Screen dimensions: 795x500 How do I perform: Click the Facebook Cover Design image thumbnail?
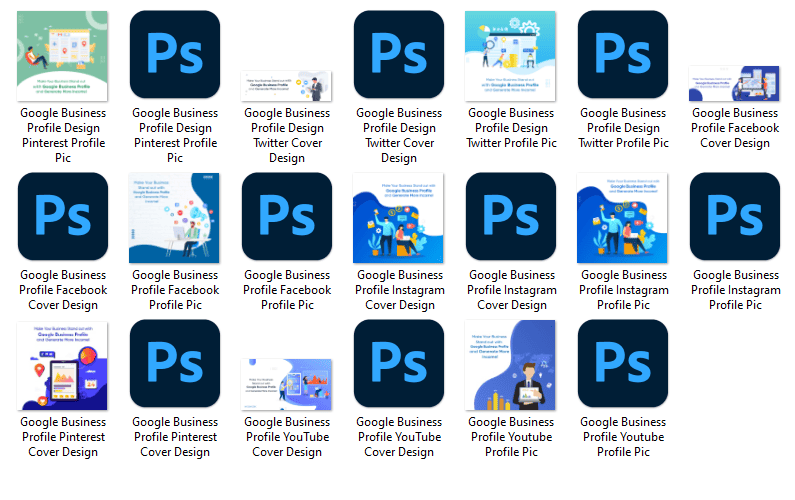coord(735,83)
